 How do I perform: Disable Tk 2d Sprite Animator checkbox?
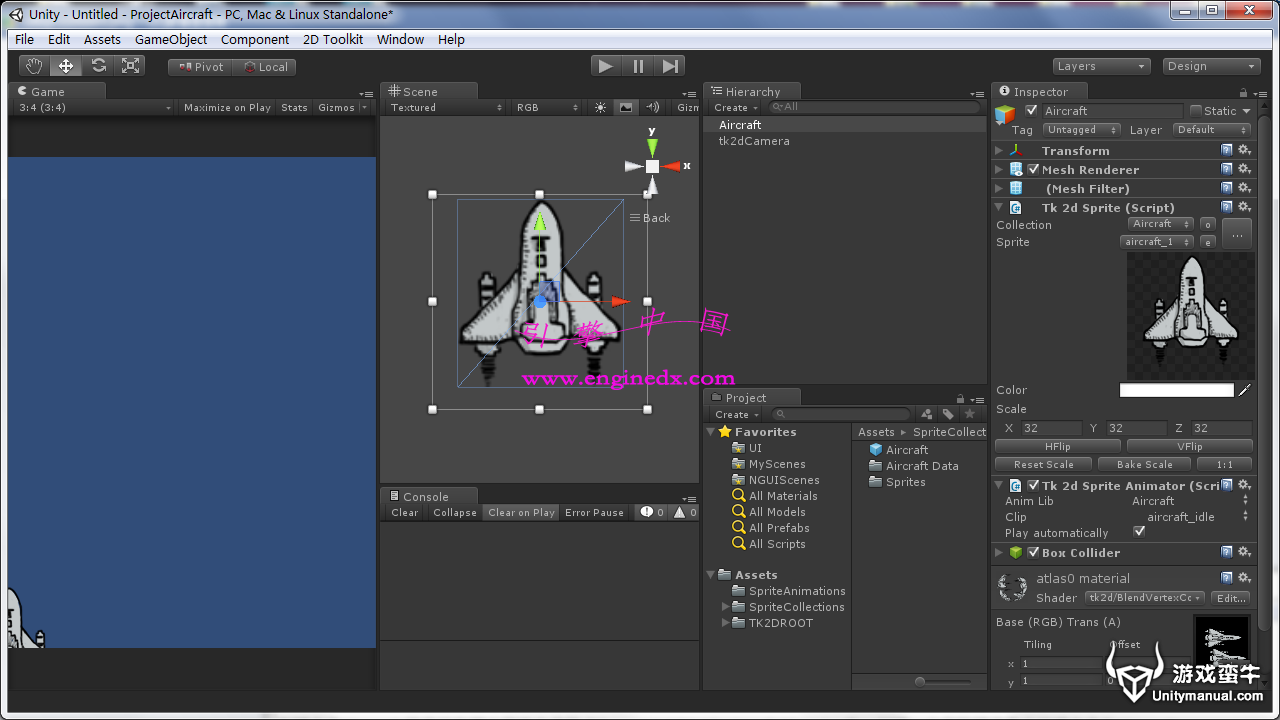coord(1033,485)
